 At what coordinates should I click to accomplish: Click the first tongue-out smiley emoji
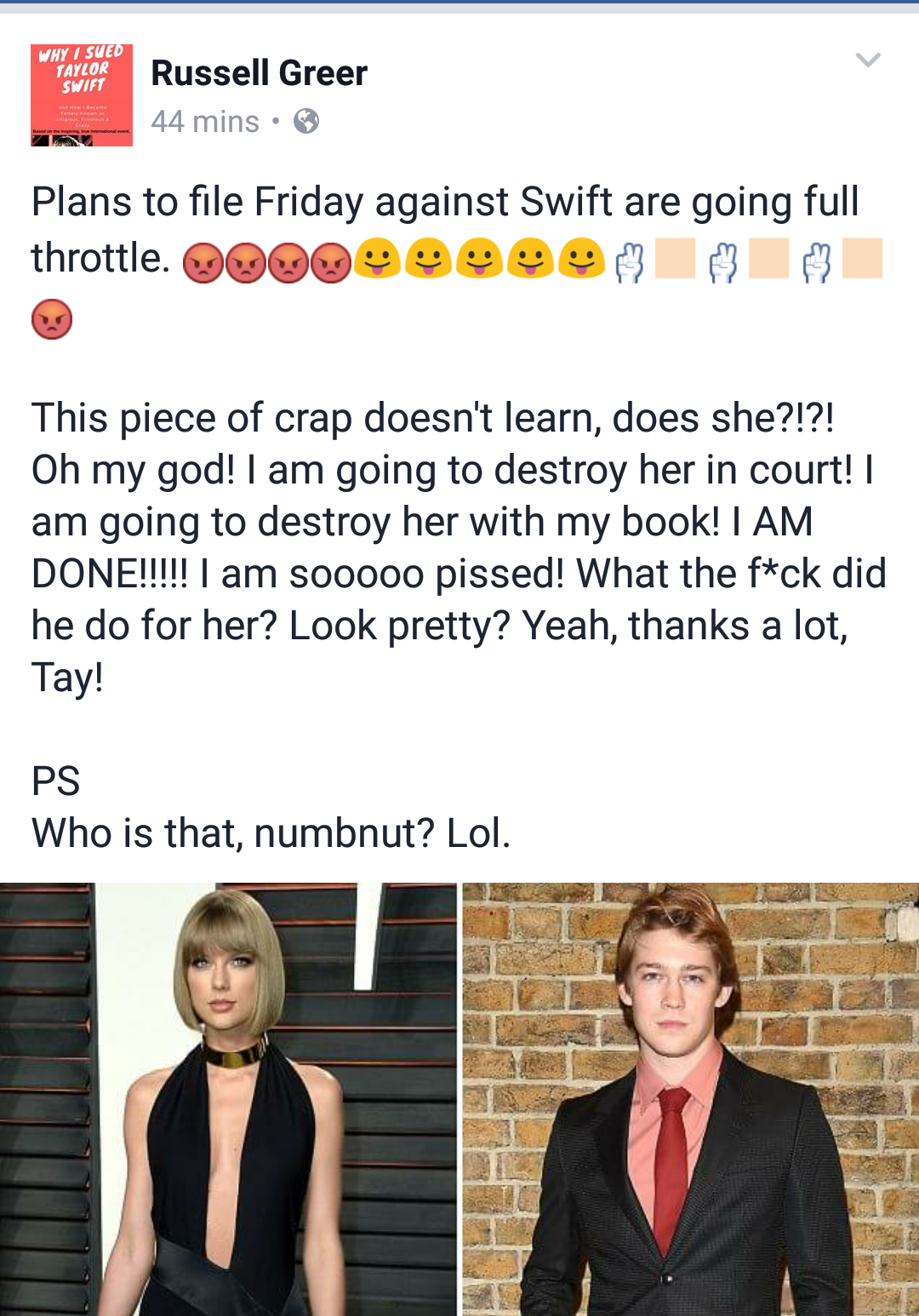click(378, 258)
